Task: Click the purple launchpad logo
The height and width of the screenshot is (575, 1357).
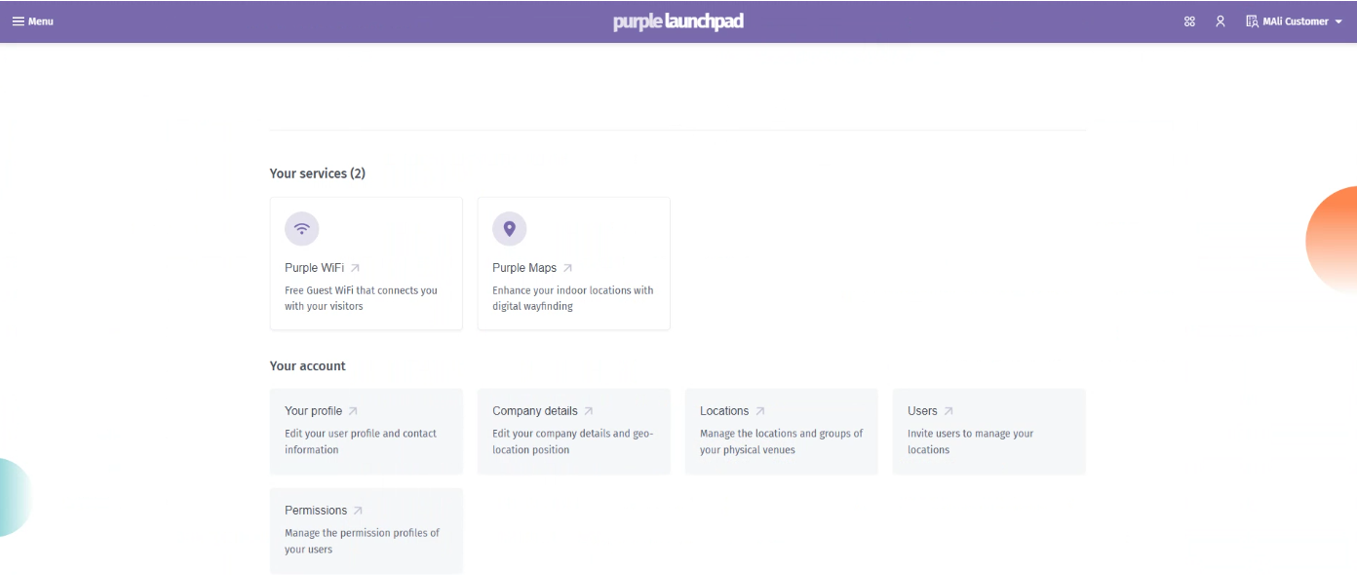Action: coord(678,21)
